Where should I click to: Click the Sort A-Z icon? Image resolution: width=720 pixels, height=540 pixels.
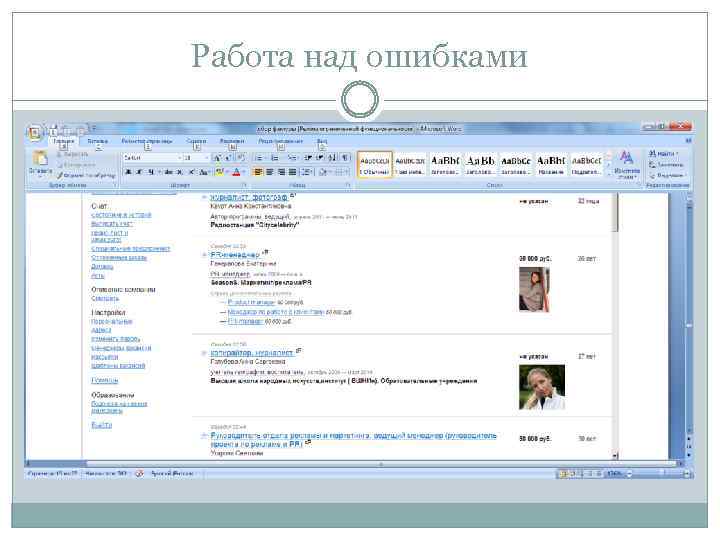click(332, 158)
